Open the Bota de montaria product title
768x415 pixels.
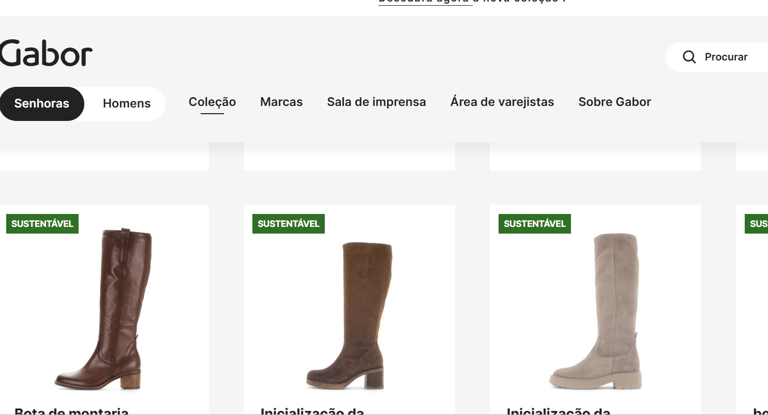72,411
